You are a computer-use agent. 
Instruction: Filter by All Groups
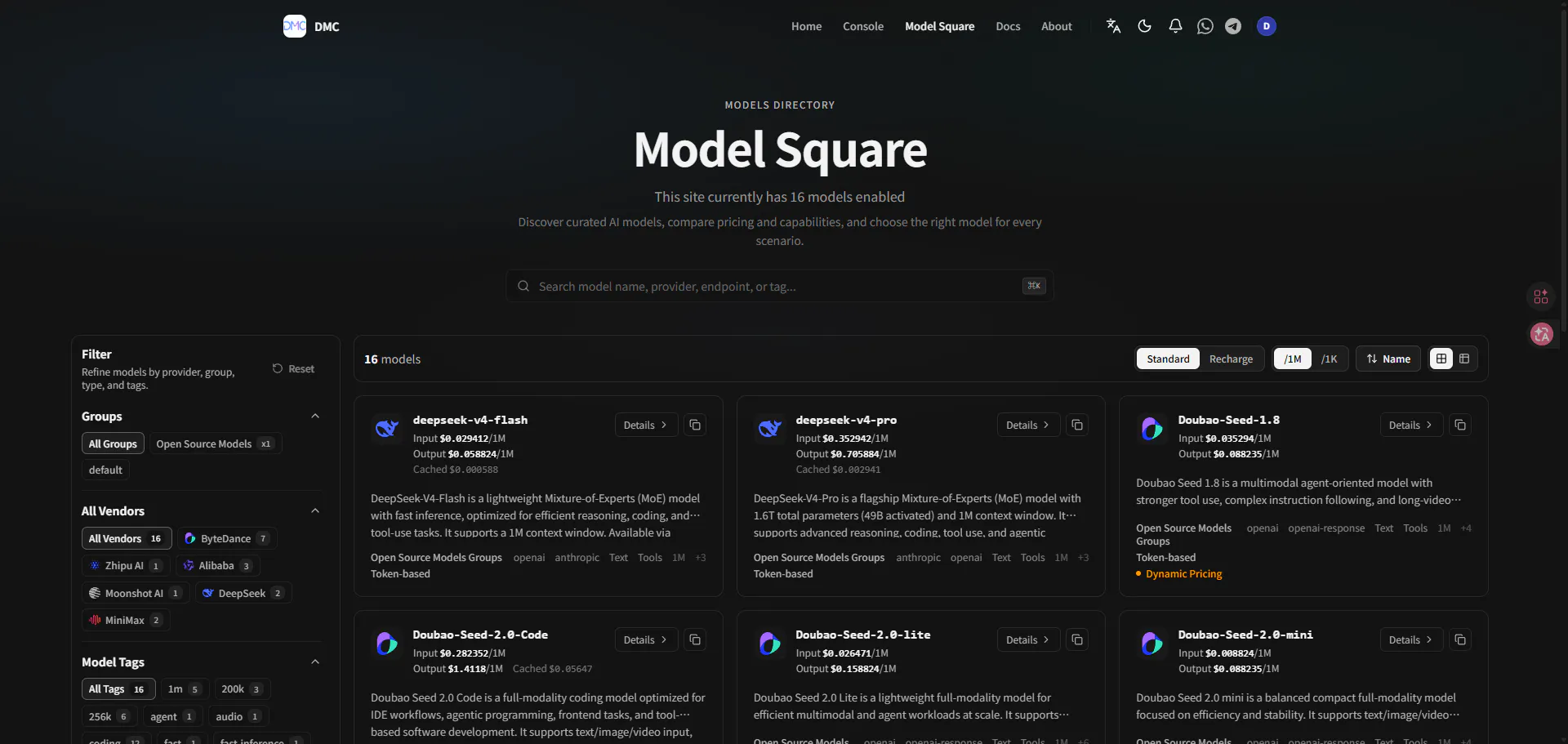(113, 443)
